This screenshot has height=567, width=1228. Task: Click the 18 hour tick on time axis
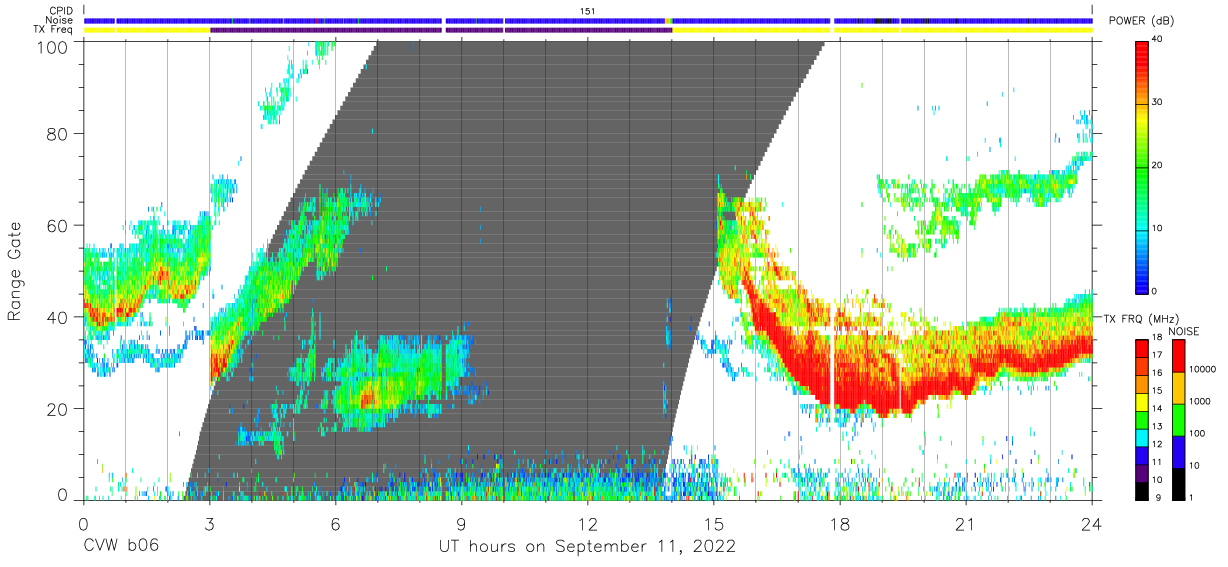839,524
